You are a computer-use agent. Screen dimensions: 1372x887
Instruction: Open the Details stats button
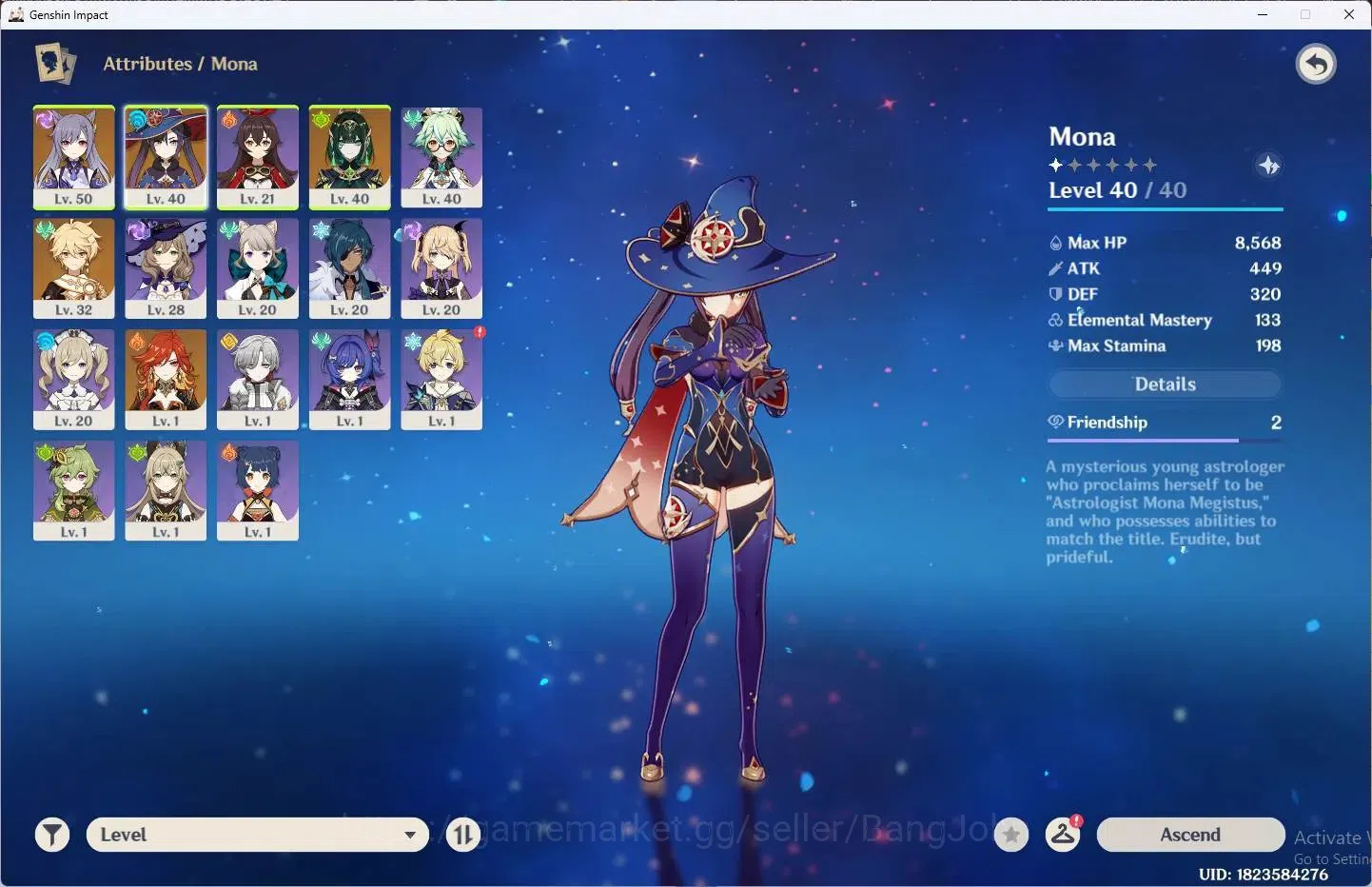pos(1165,384)
